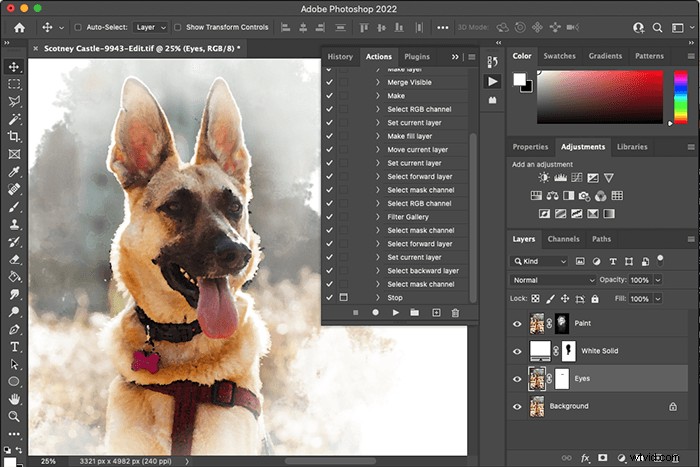Select the Zoom tool
700x467 pixels.
pos(14,416)
